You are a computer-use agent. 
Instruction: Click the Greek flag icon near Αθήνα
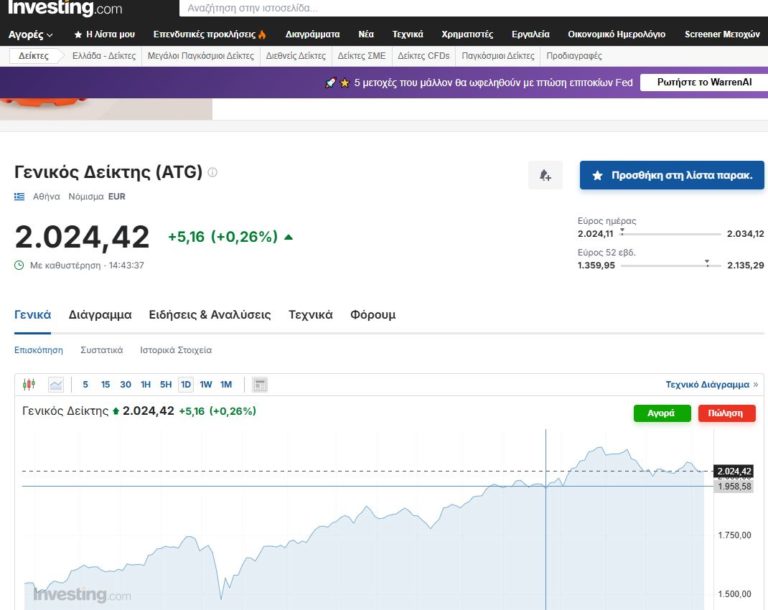point(19,197)
